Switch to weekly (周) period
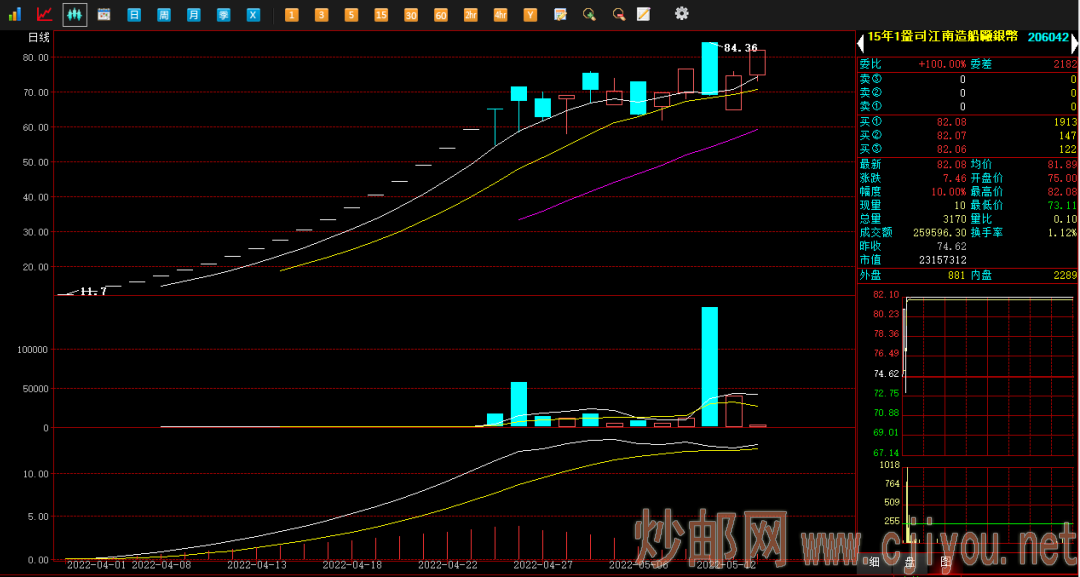Viewport: 1080px width, 577px height. pos(164,15)
